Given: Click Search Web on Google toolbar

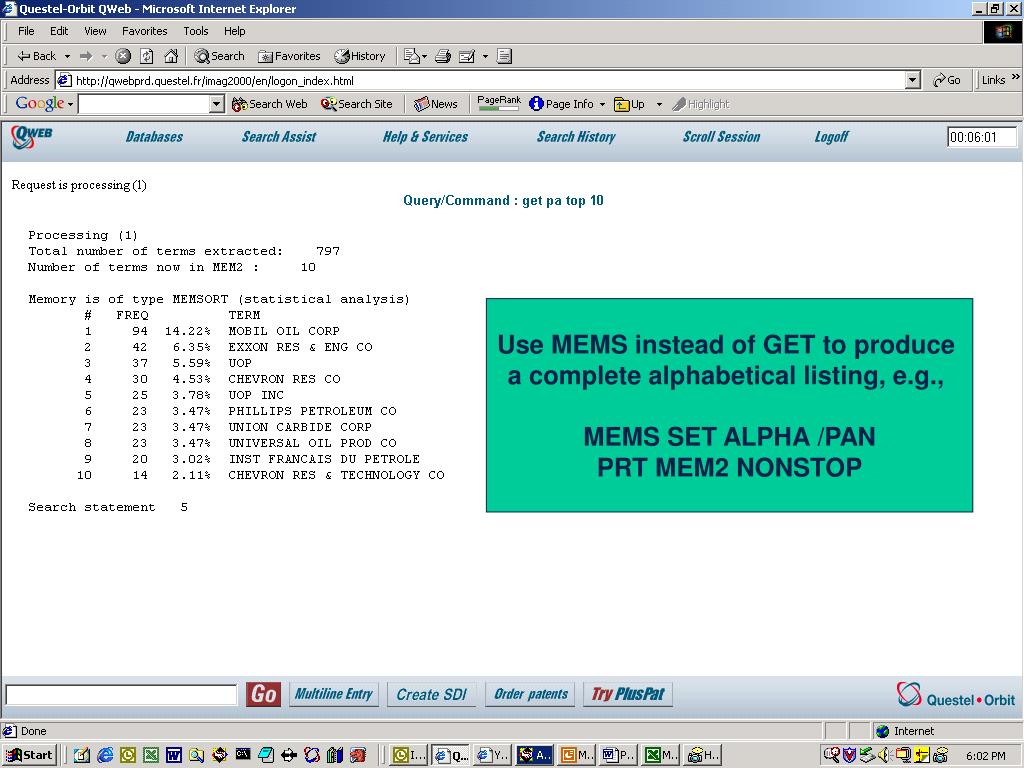Looking at the screenshot, I should pyautogui.click(x=269, y=104).
